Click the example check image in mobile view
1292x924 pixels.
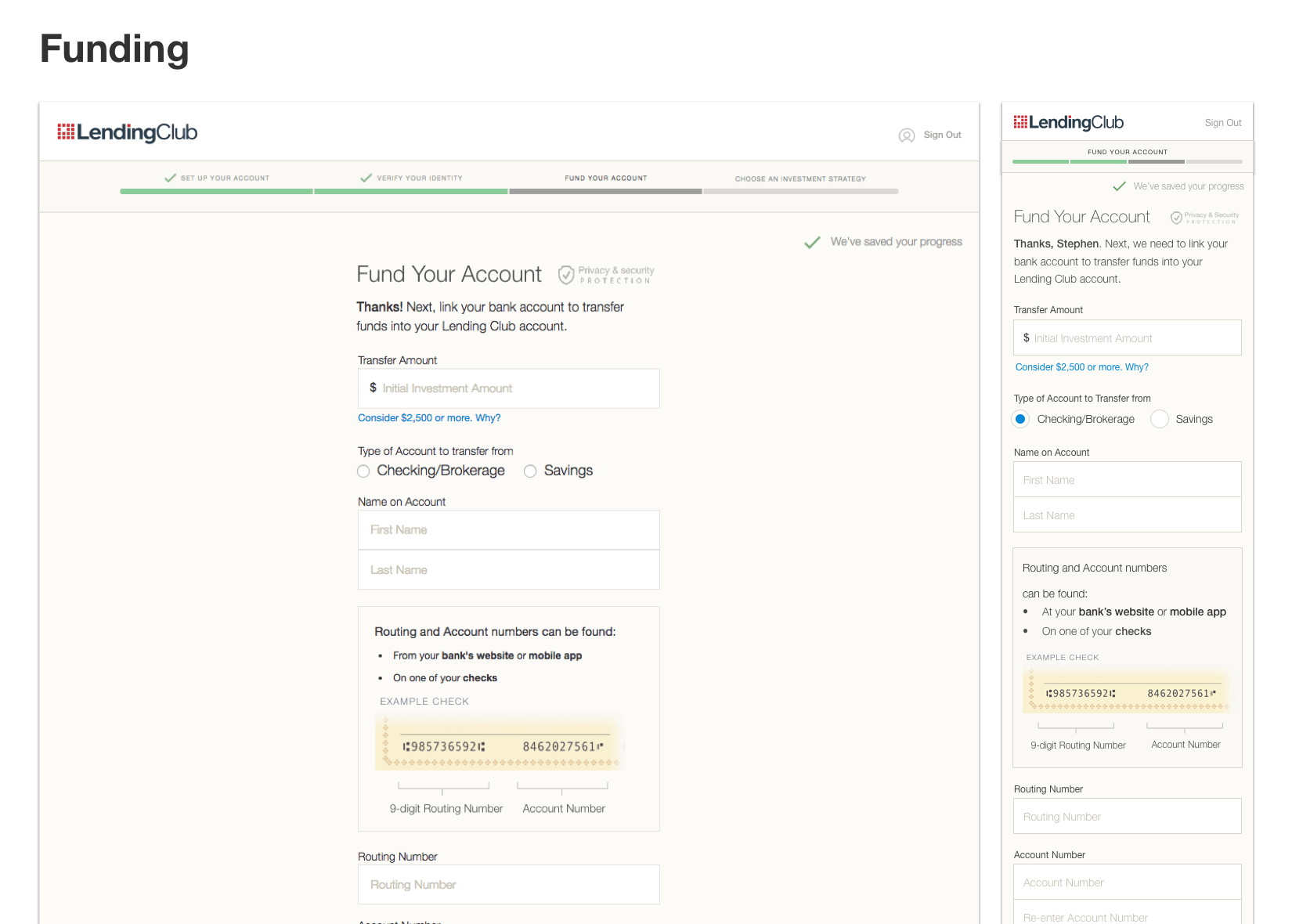pyautogui.click(x=1126, y=691)
